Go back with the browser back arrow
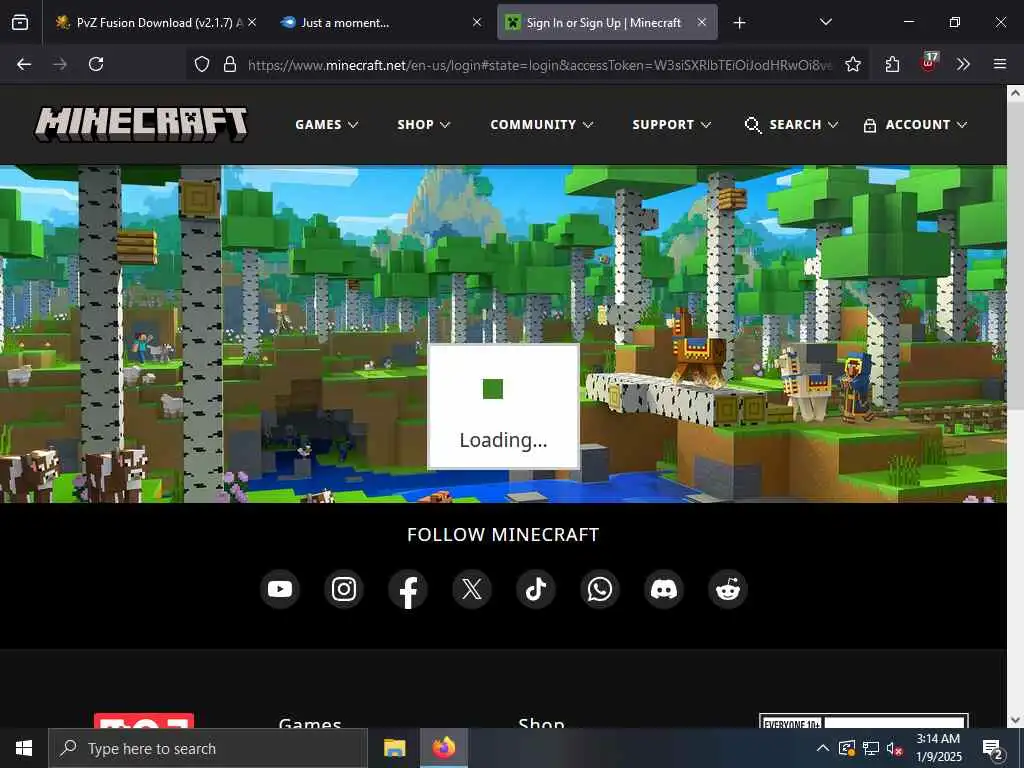1024x768 pixels. [24, 64]
